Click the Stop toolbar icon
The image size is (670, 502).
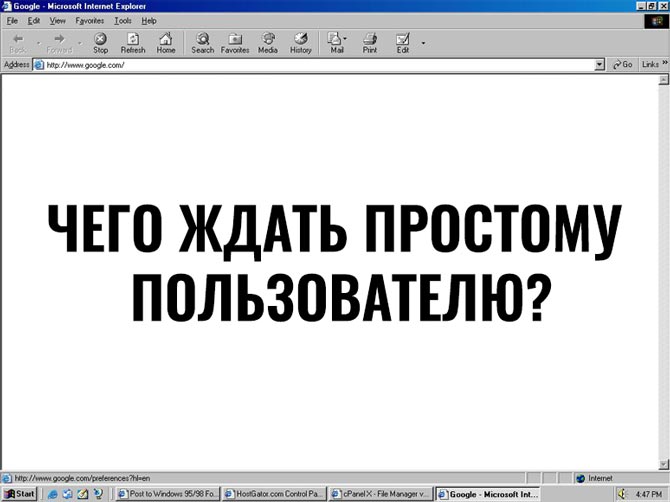coord(101,42)
